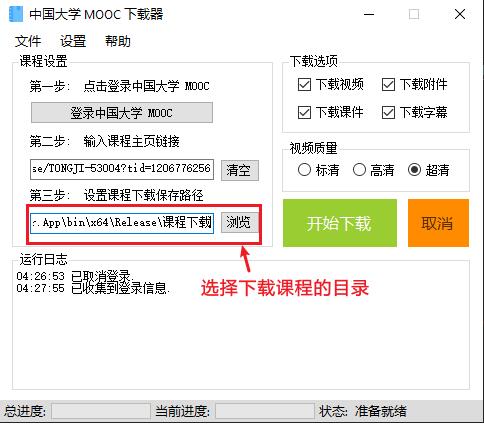Open the 设置 menu
484x424 pixels.
[x=73, y=41]
